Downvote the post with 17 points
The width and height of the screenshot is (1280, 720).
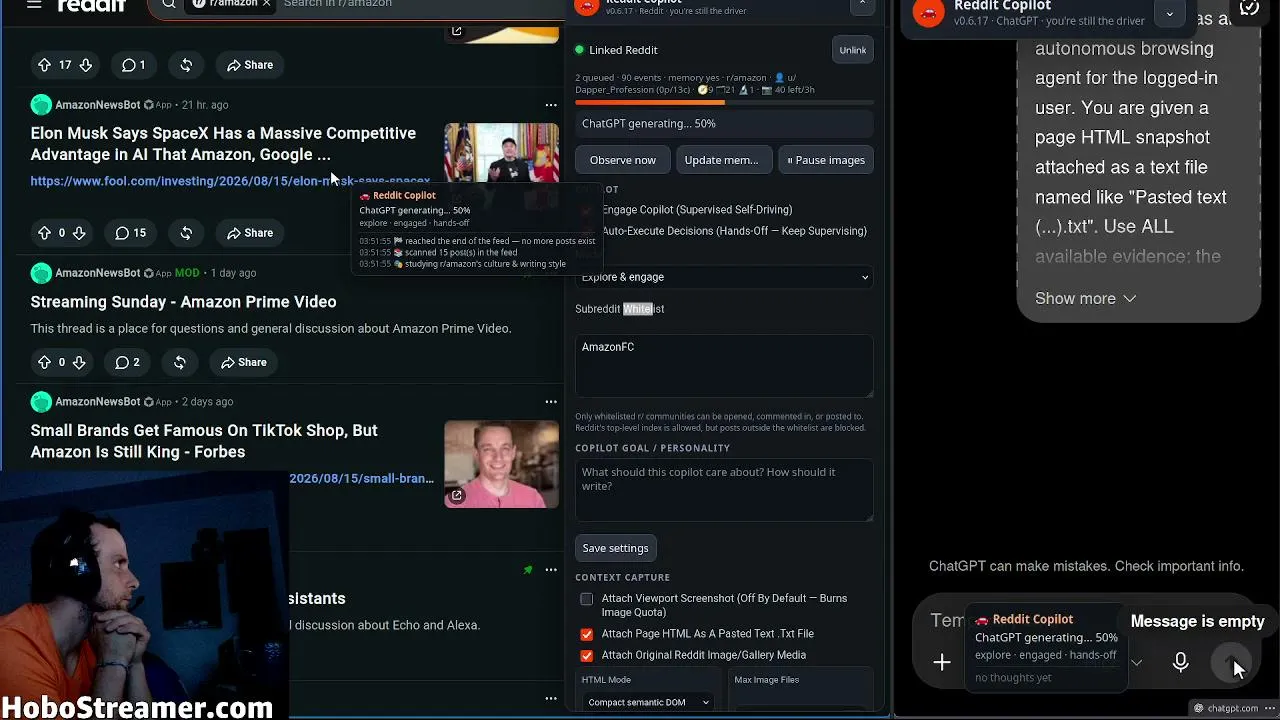(x=86, y=65)
